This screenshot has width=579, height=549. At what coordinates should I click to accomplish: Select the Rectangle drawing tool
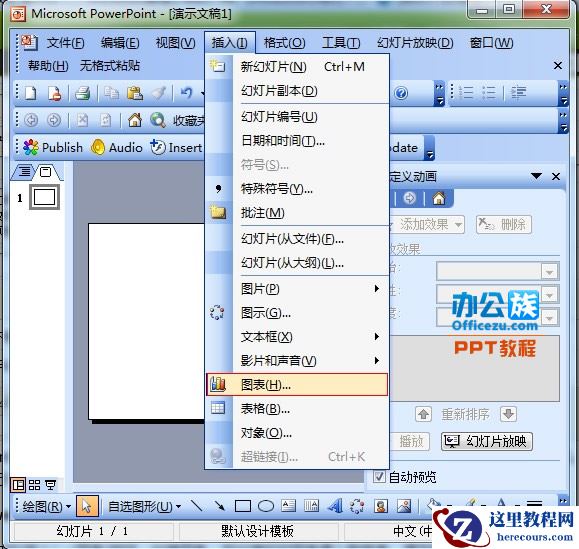click(x=243, y=506)
